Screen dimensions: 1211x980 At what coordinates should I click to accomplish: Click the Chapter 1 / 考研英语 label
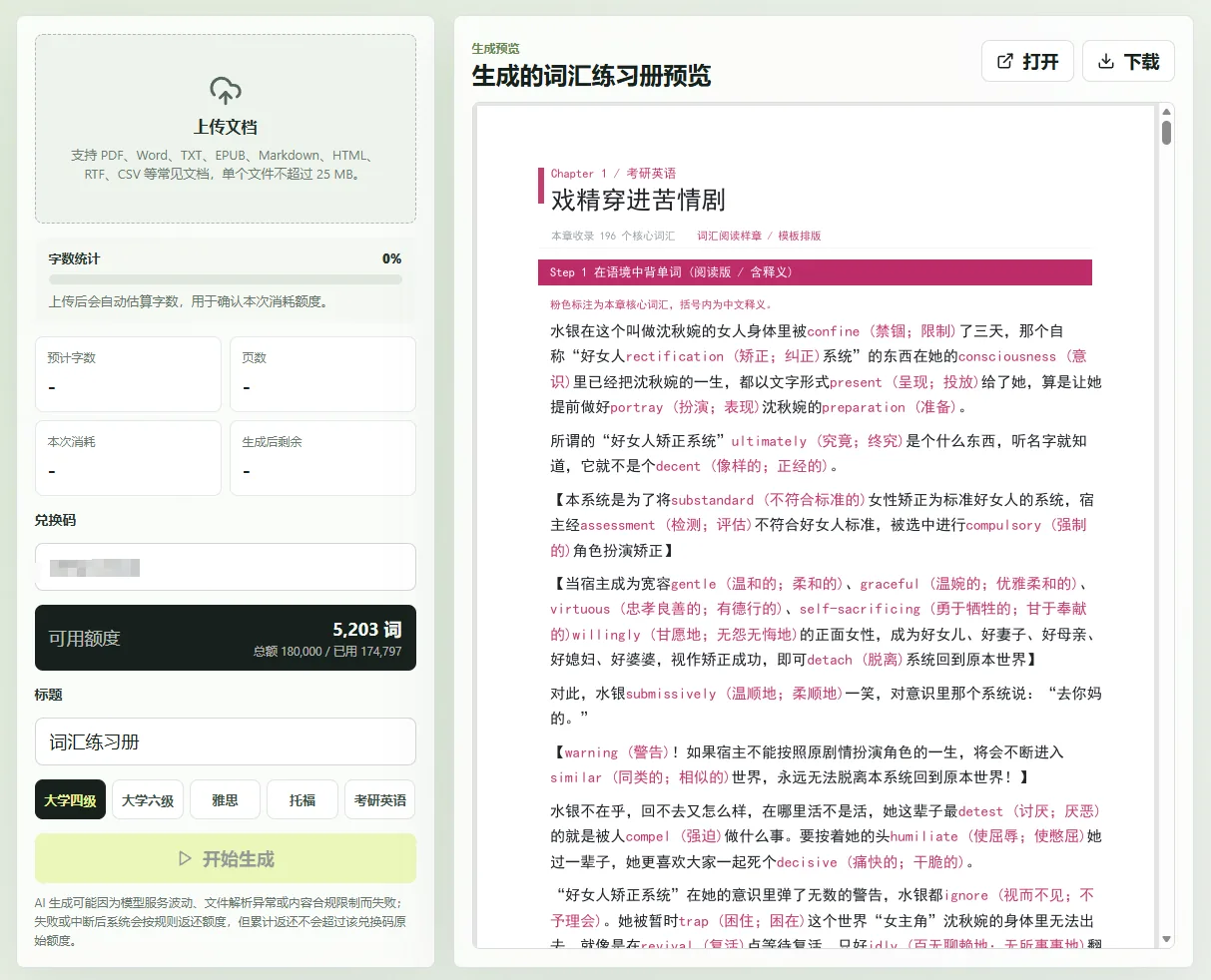coord(613,174)
